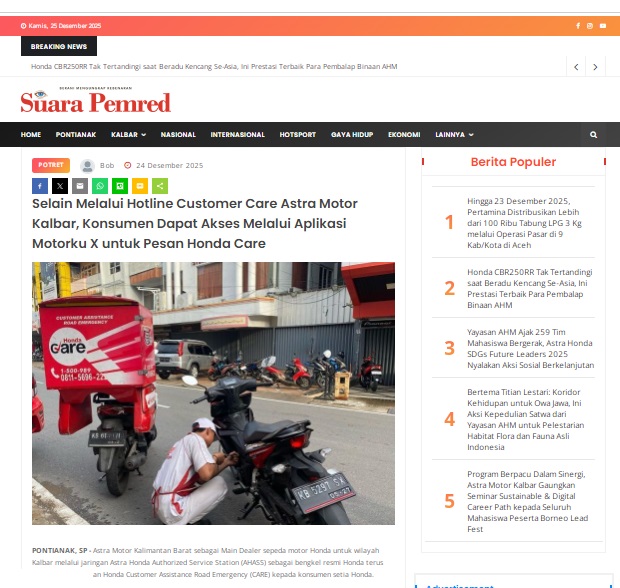The image size is (620, 588).
Task: Open the HOTSPORT menu item
Action: click(x=298, y=134)
